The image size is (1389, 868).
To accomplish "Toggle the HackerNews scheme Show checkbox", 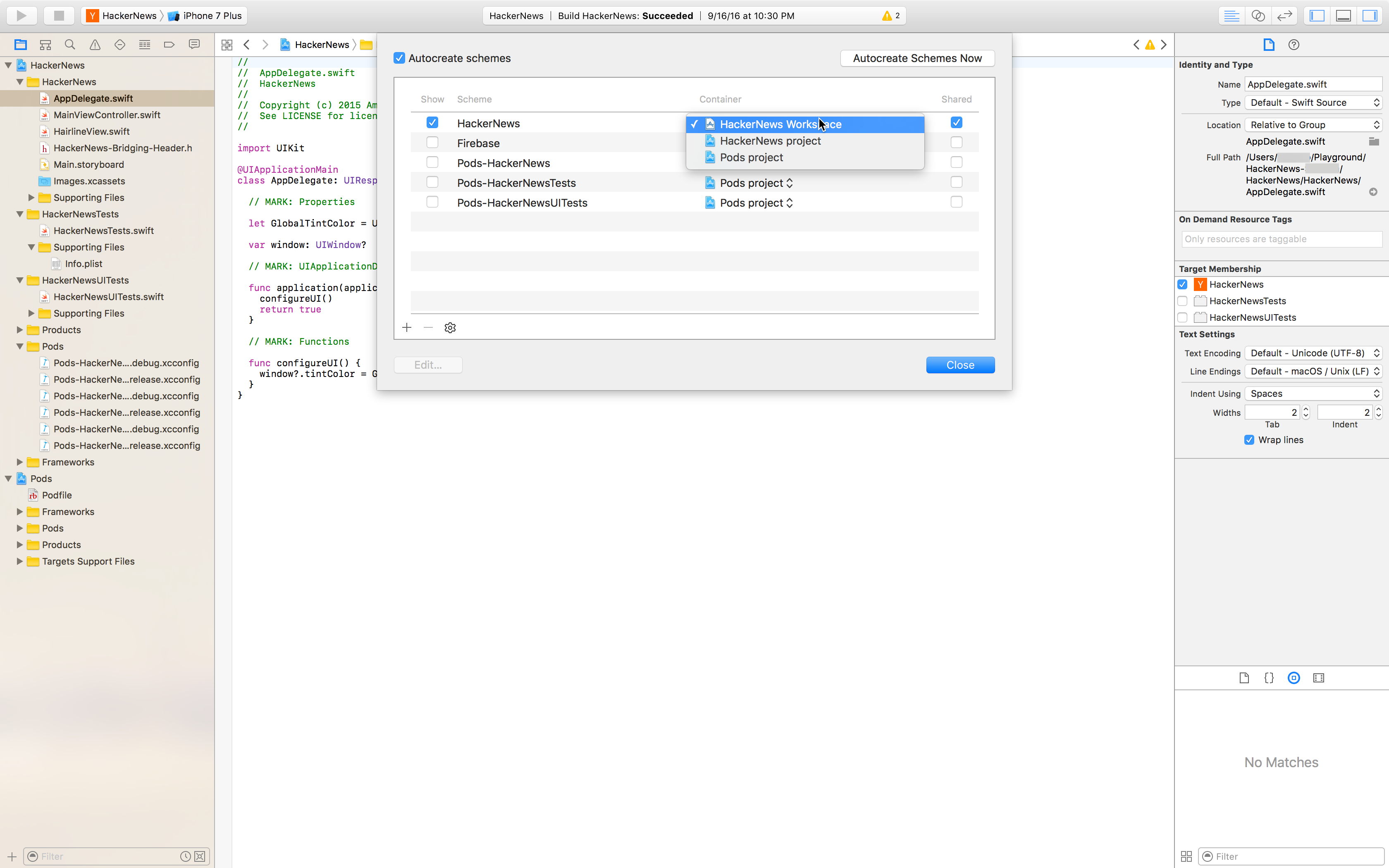I will 431,122.
